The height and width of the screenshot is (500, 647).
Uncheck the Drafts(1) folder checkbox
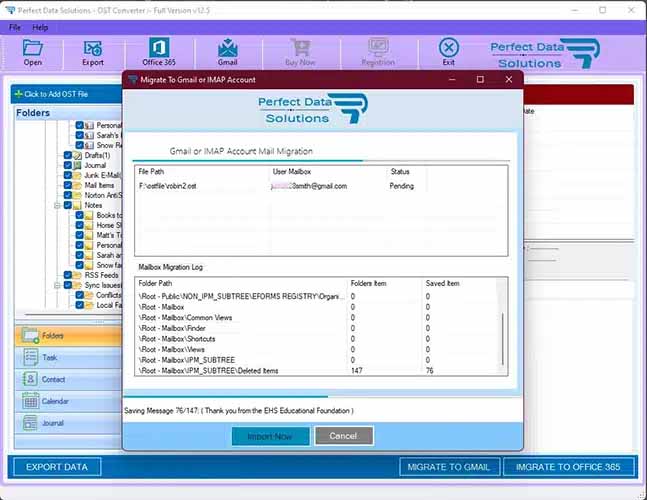click(x=68, y=156)
